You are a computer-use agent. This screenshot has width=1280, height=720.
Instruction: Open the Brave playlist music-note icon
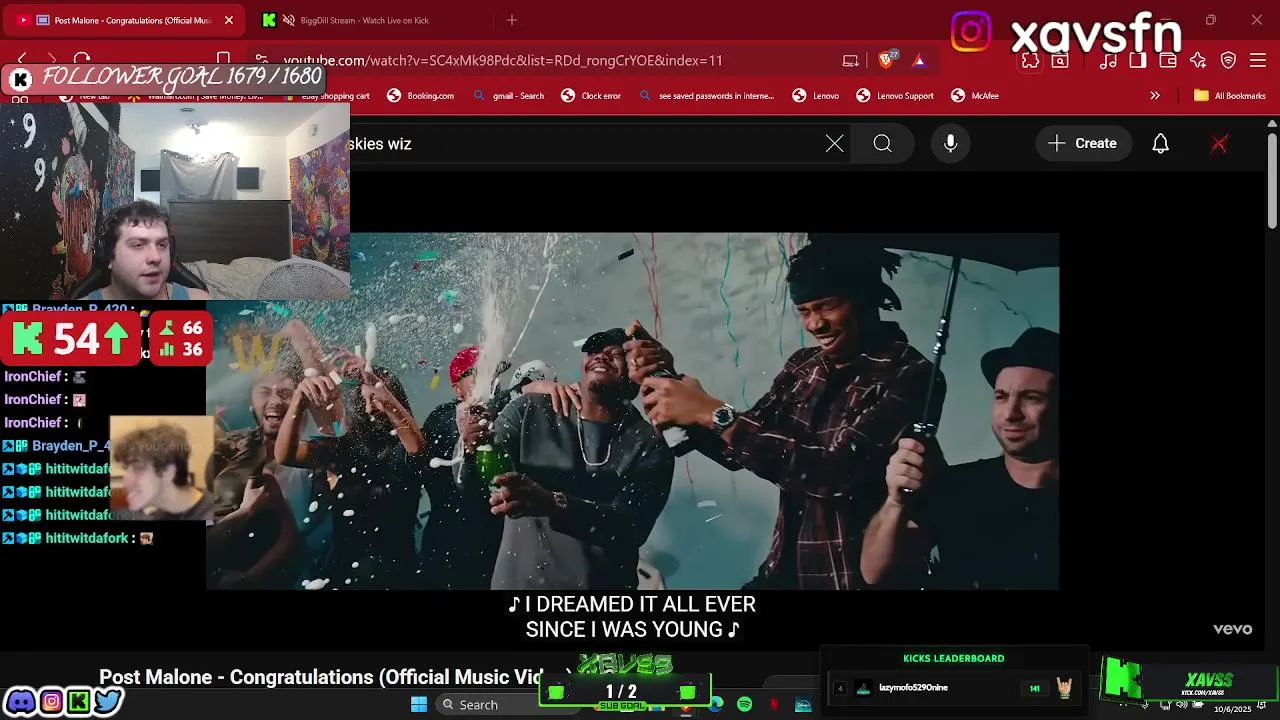[1108, 60]
